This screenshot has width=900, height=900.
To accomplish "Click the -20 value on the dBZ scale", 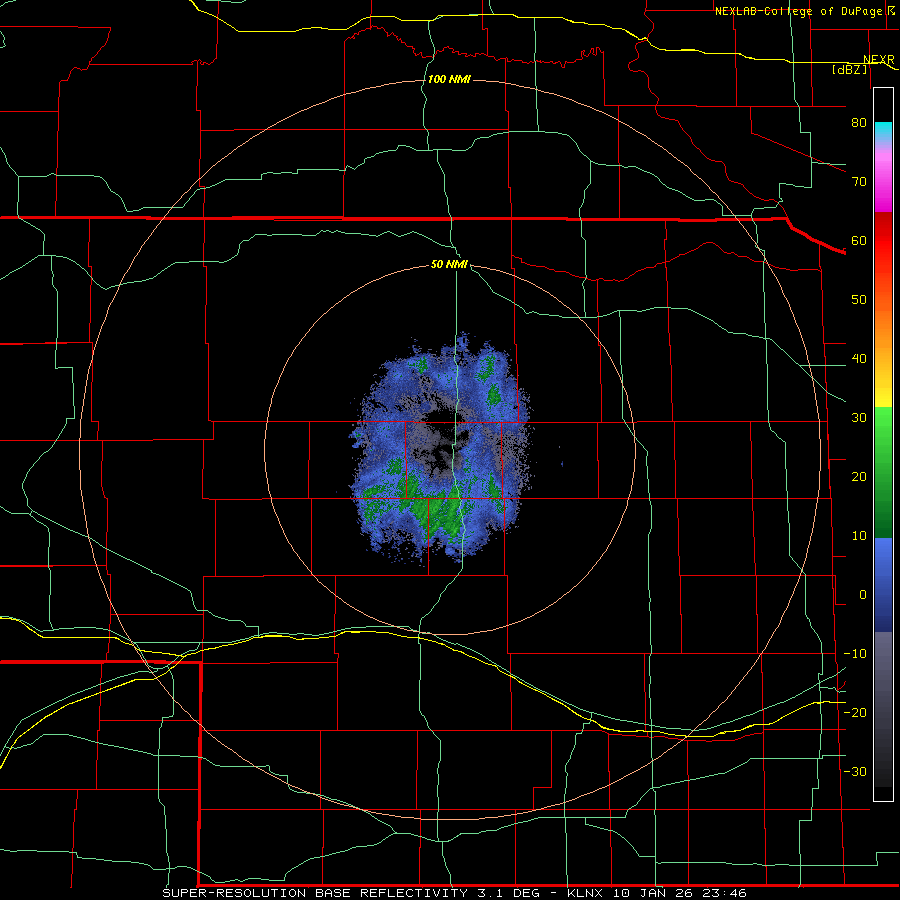I will tap(855, 713).
